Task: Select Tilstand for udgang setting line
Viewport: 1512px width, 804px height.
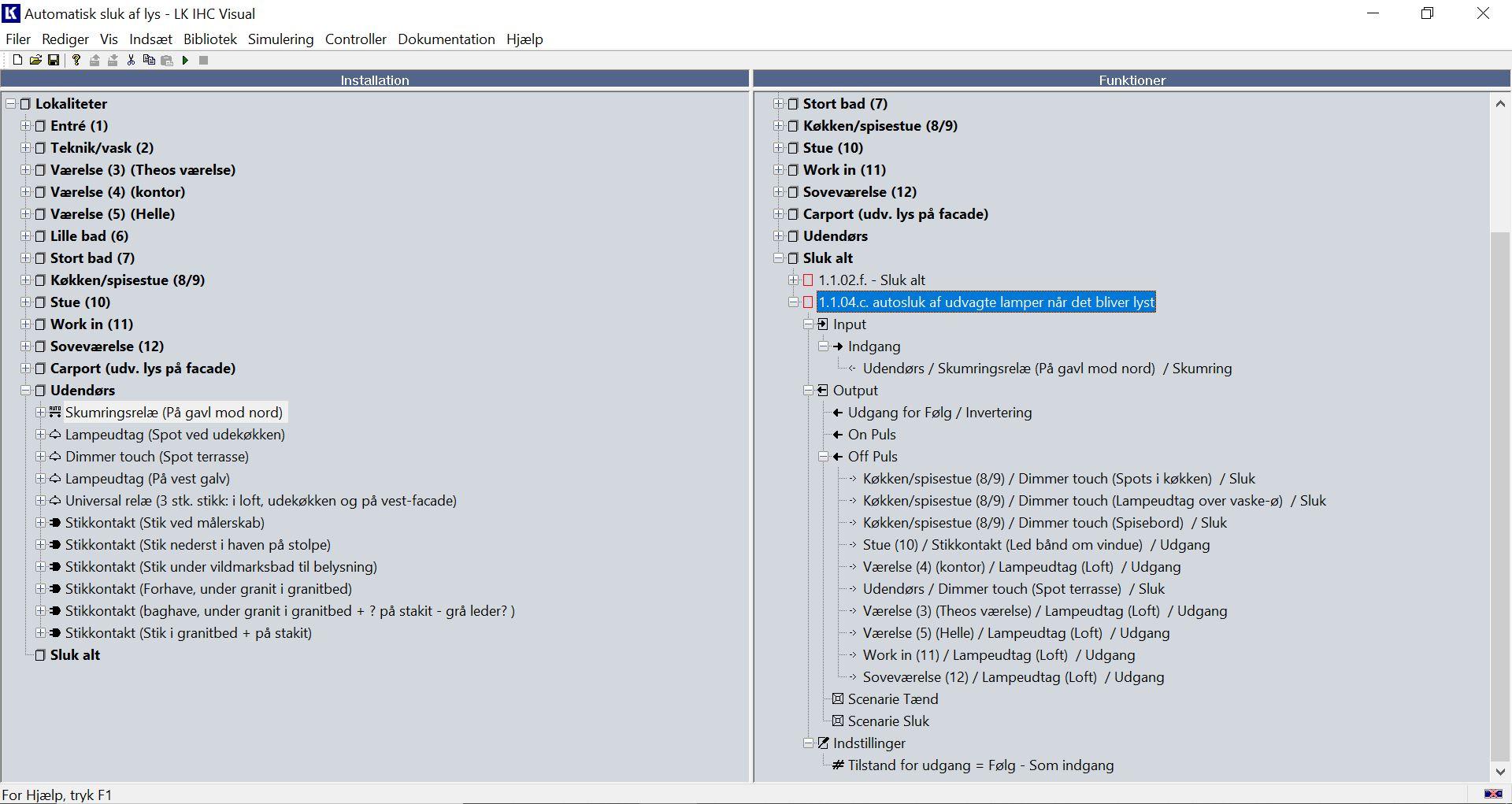Action: point(980,765)
